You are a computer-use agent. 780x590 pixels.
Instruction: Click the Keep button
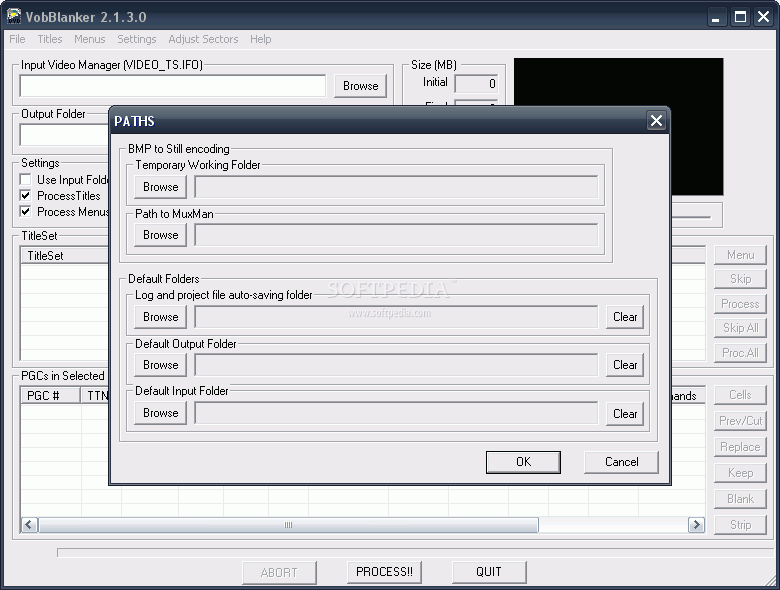click(x=740, y=473)
